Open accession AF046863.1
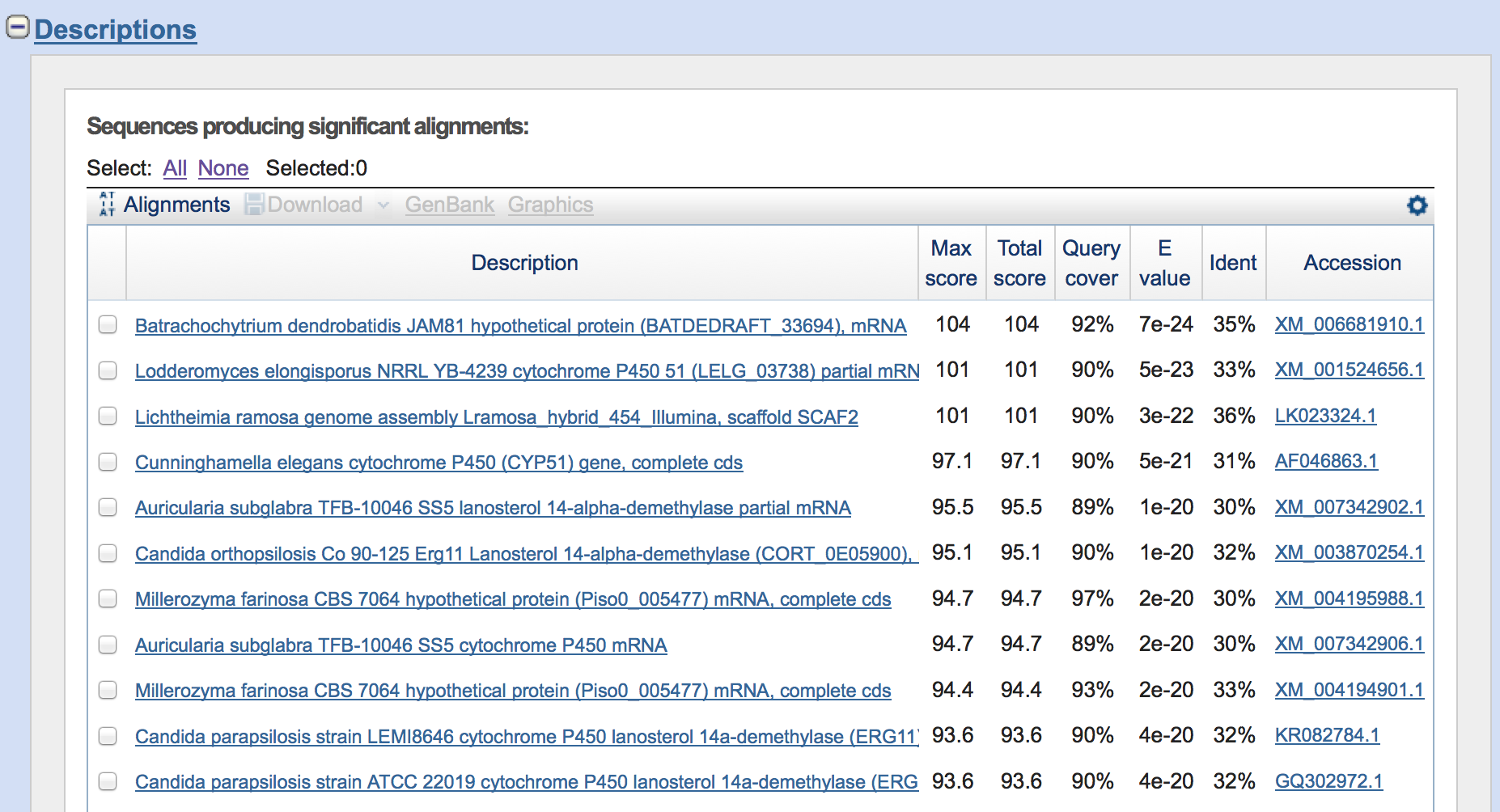The height and width of the screenshot is (812, 1500). [x=1326, y=461]
